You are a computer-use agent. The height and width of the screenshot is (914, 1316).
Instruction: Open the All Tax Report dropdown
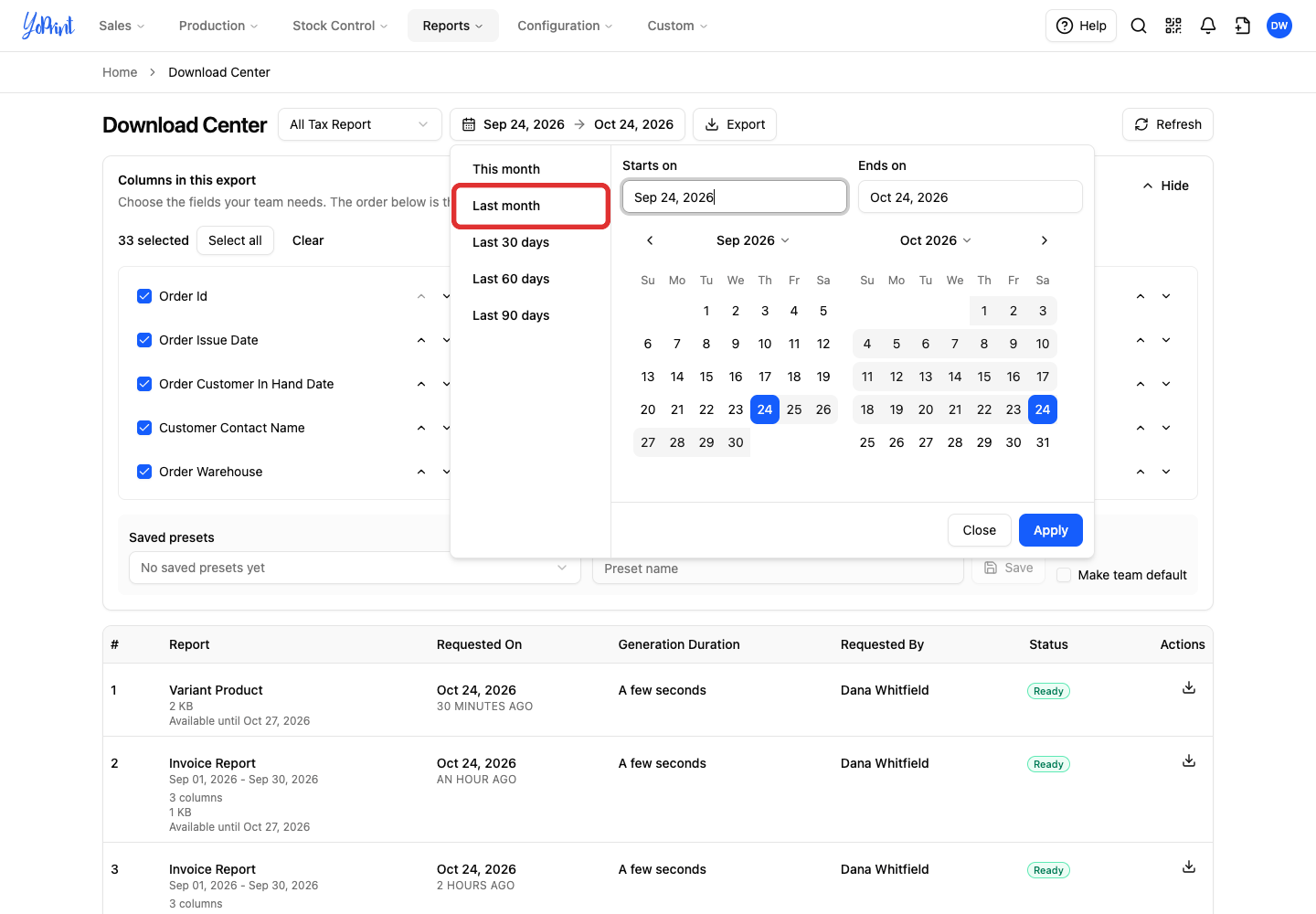[x=360, y=124]
